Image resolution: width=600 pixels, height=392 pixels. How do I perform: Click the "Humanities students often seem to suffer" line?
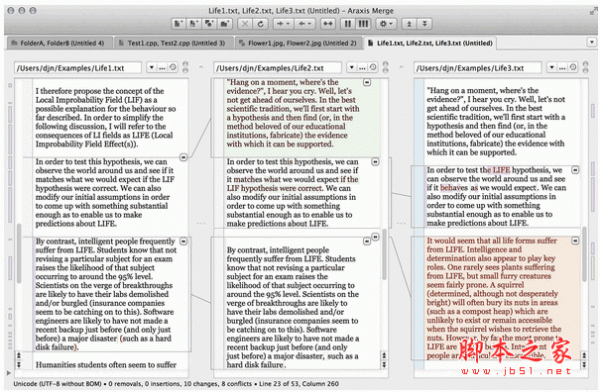[x=106, y=365]
